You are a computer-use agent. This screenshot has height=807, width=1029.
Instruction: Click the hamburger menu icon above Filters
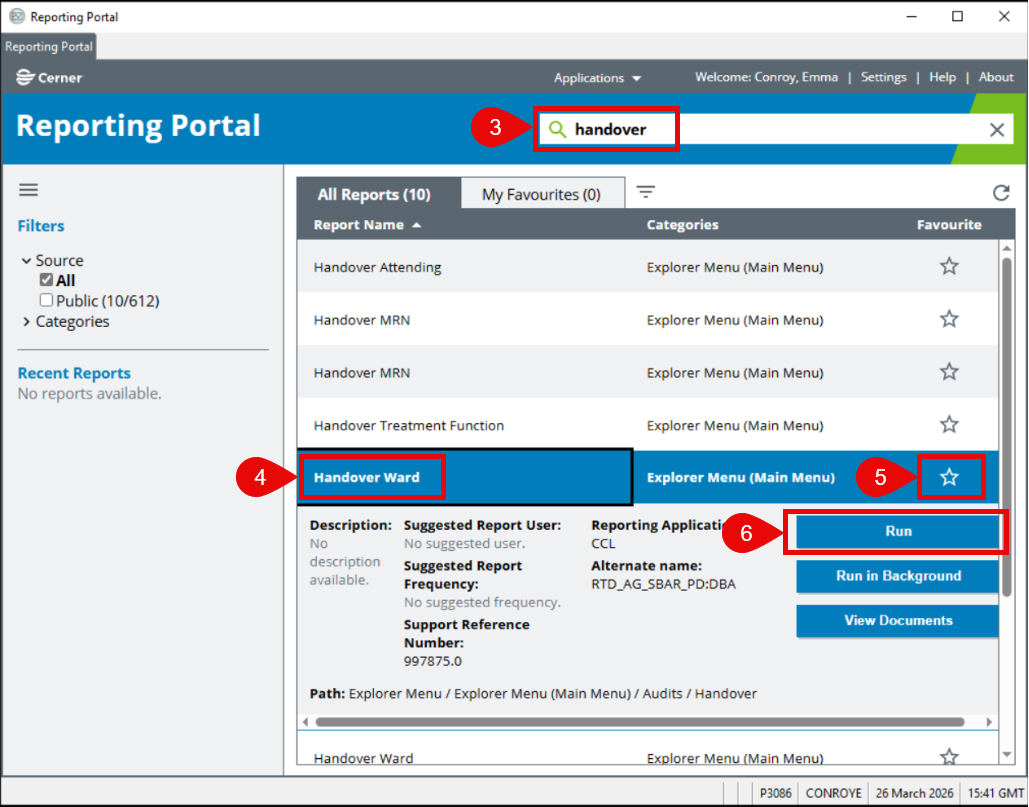tap(28, 190)
